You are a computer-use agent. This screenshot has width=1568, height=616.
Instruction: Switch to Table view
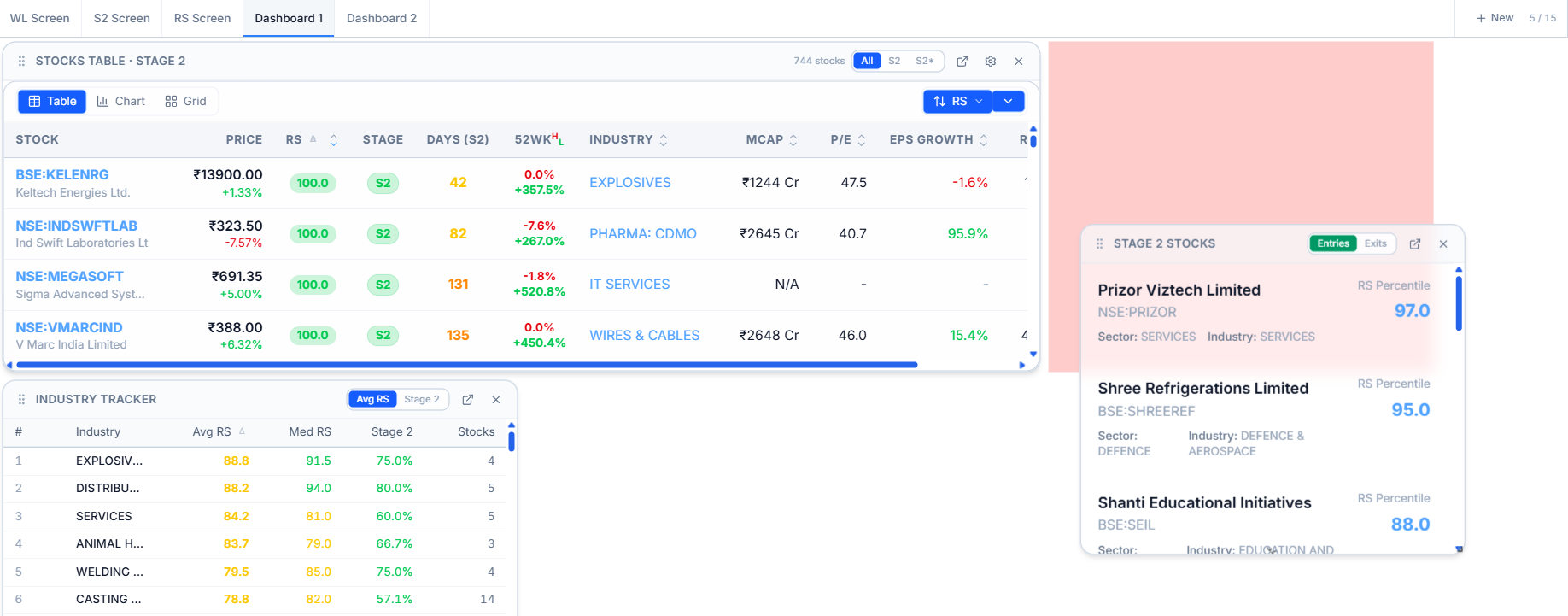click(53, 102)
